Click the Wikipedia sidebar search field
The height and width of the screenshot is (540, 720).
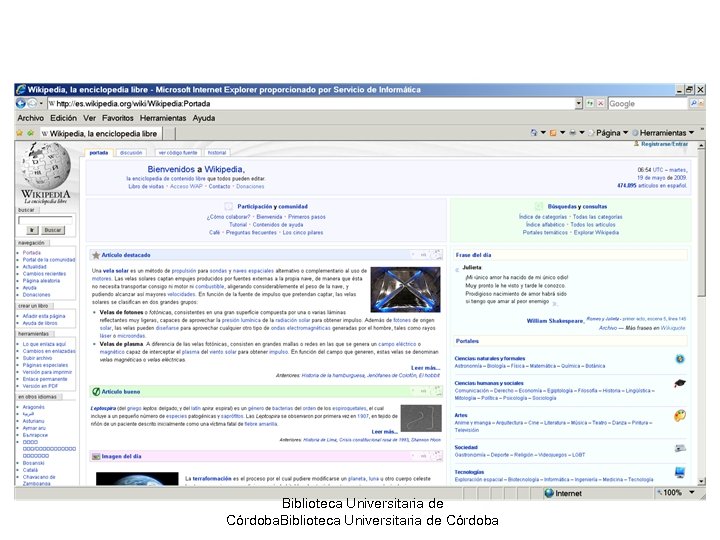click(45, 220)
